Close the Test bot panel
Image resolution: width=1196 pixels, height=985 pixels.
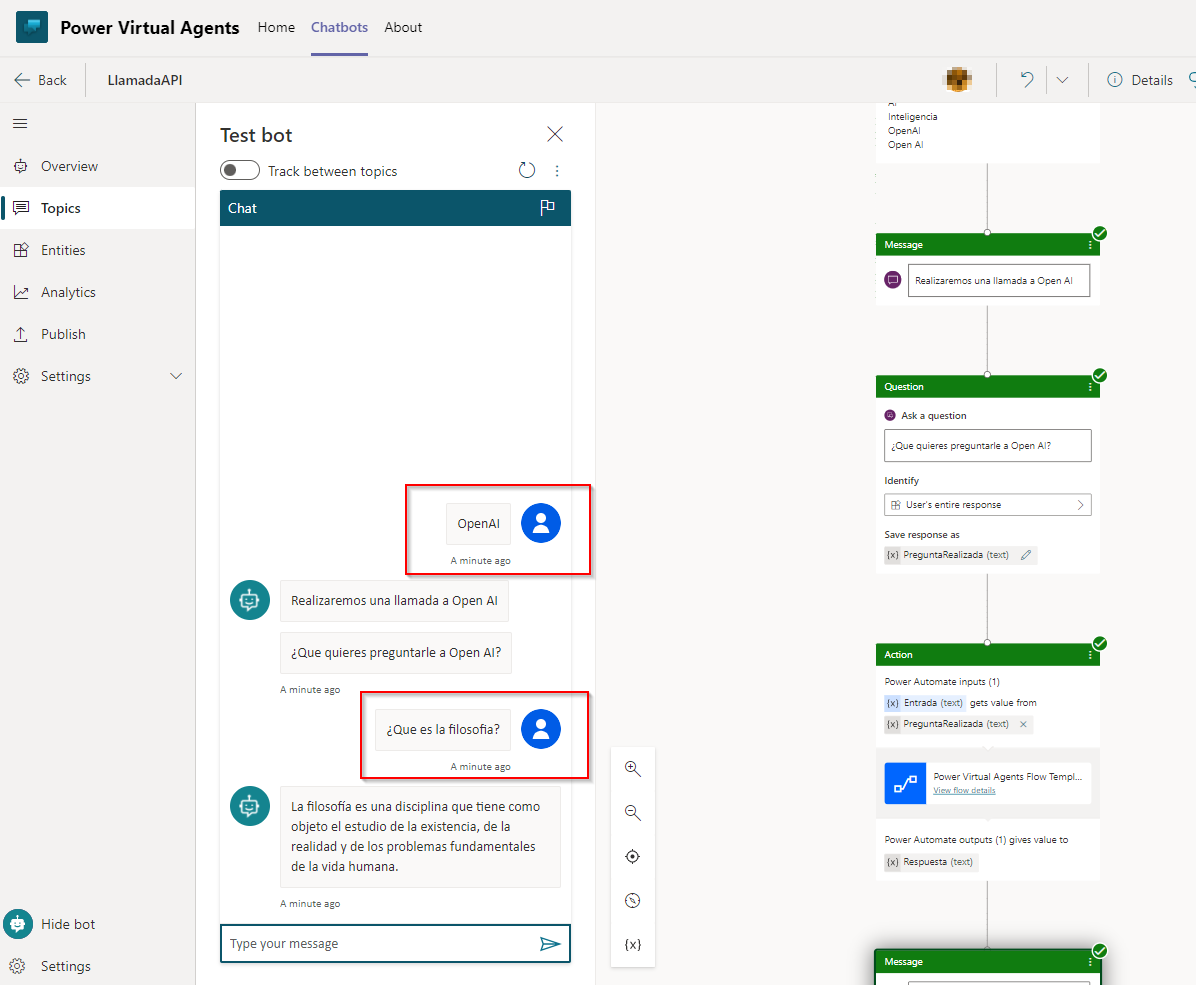[555, 135]
